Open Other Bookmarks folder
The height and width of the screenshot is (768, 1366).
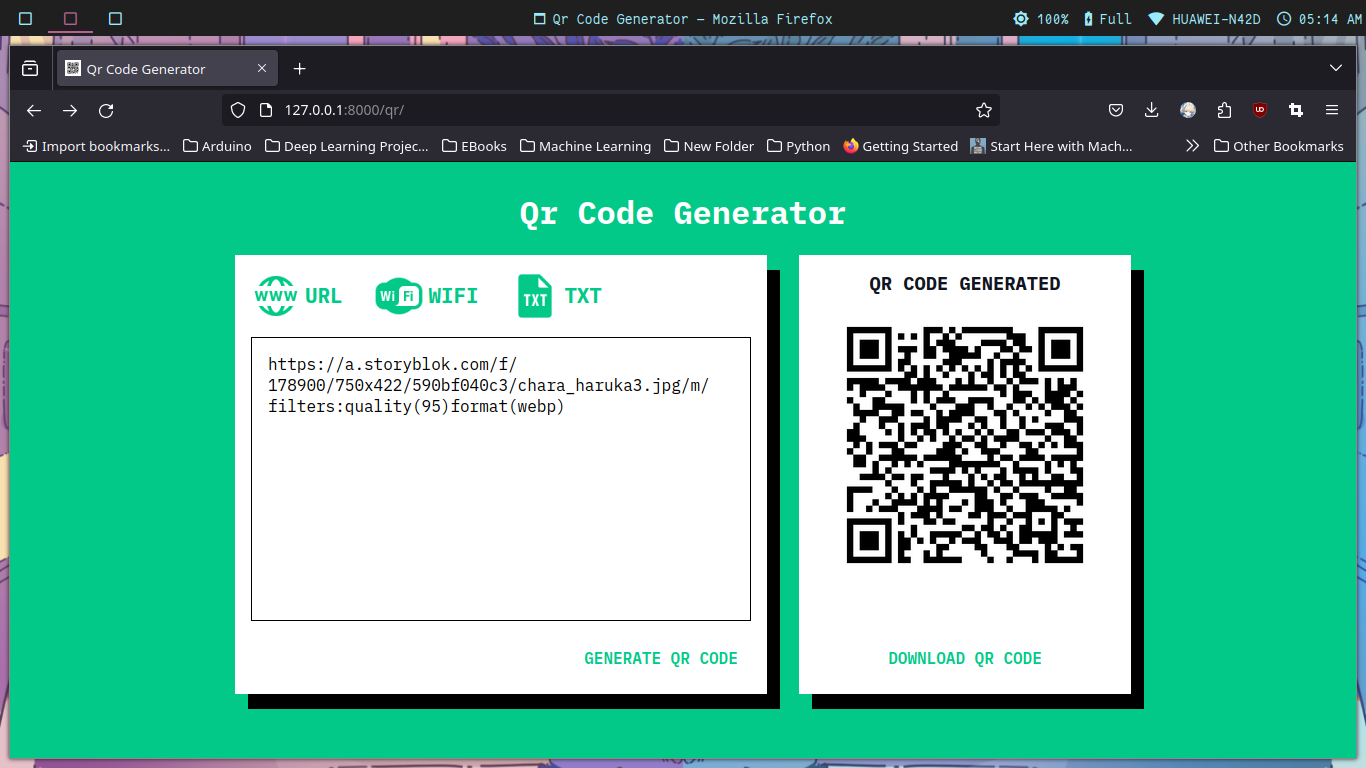click(1279, 146)
